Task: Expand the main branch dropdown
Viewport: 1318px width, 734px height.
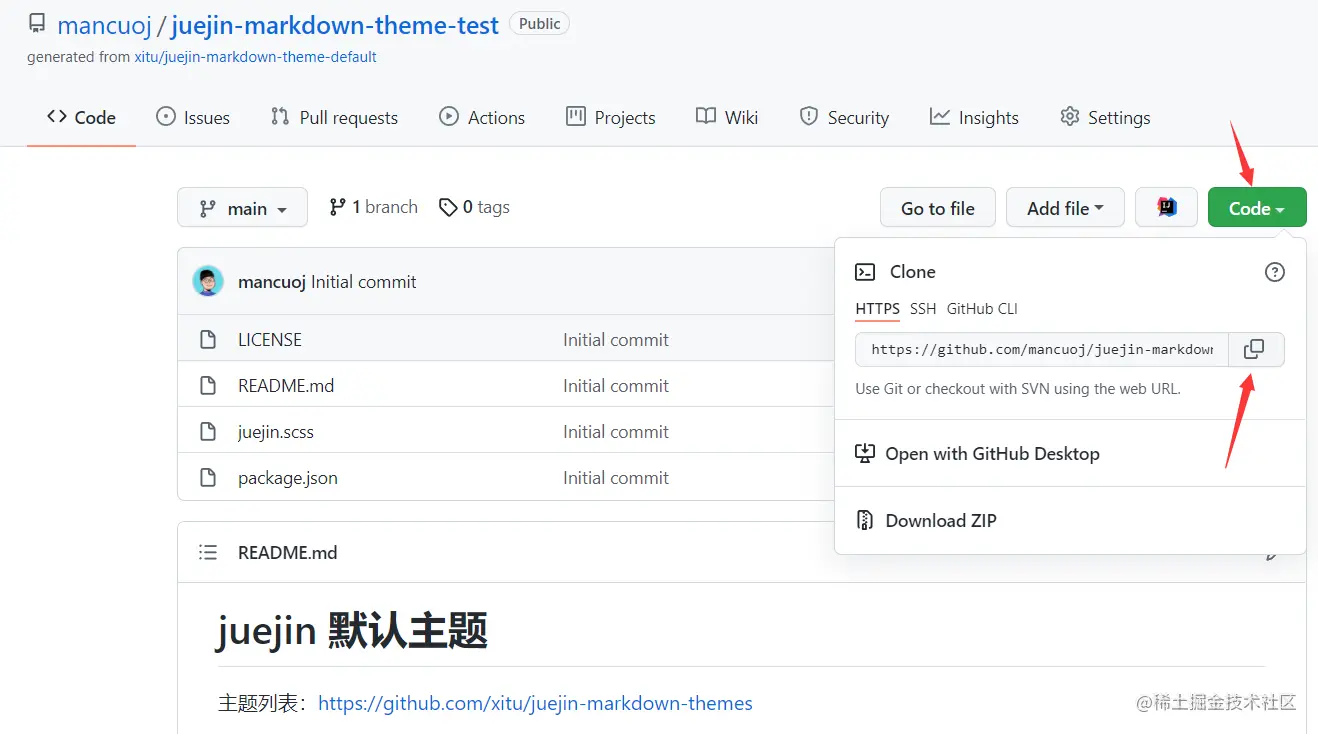Action: point(242,208)
